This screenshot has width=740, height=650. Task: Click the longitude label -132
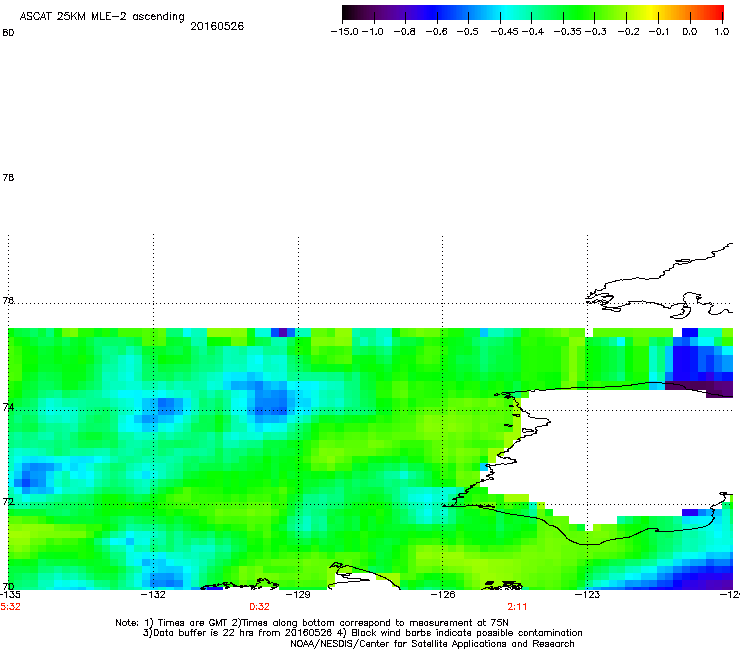153,595
